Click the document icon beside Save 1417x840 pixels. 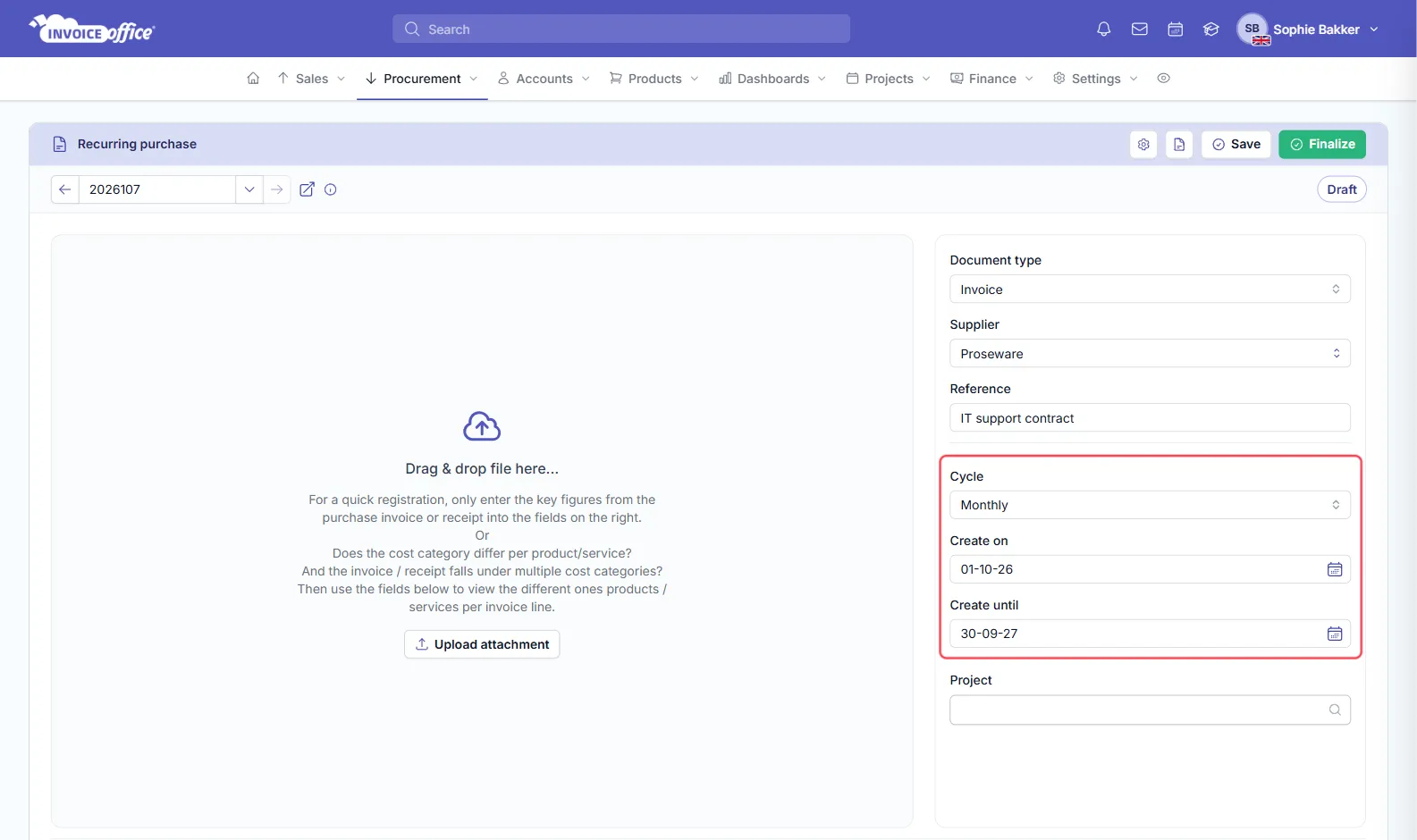1179,144
